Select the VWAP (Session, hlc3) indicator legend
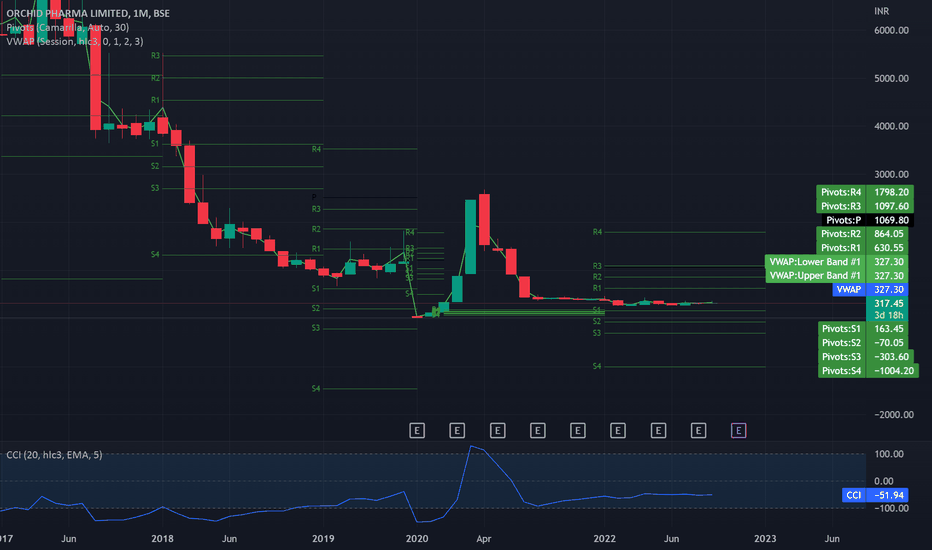The width and height of the screenshot is (932, 550). click(74, 41)
